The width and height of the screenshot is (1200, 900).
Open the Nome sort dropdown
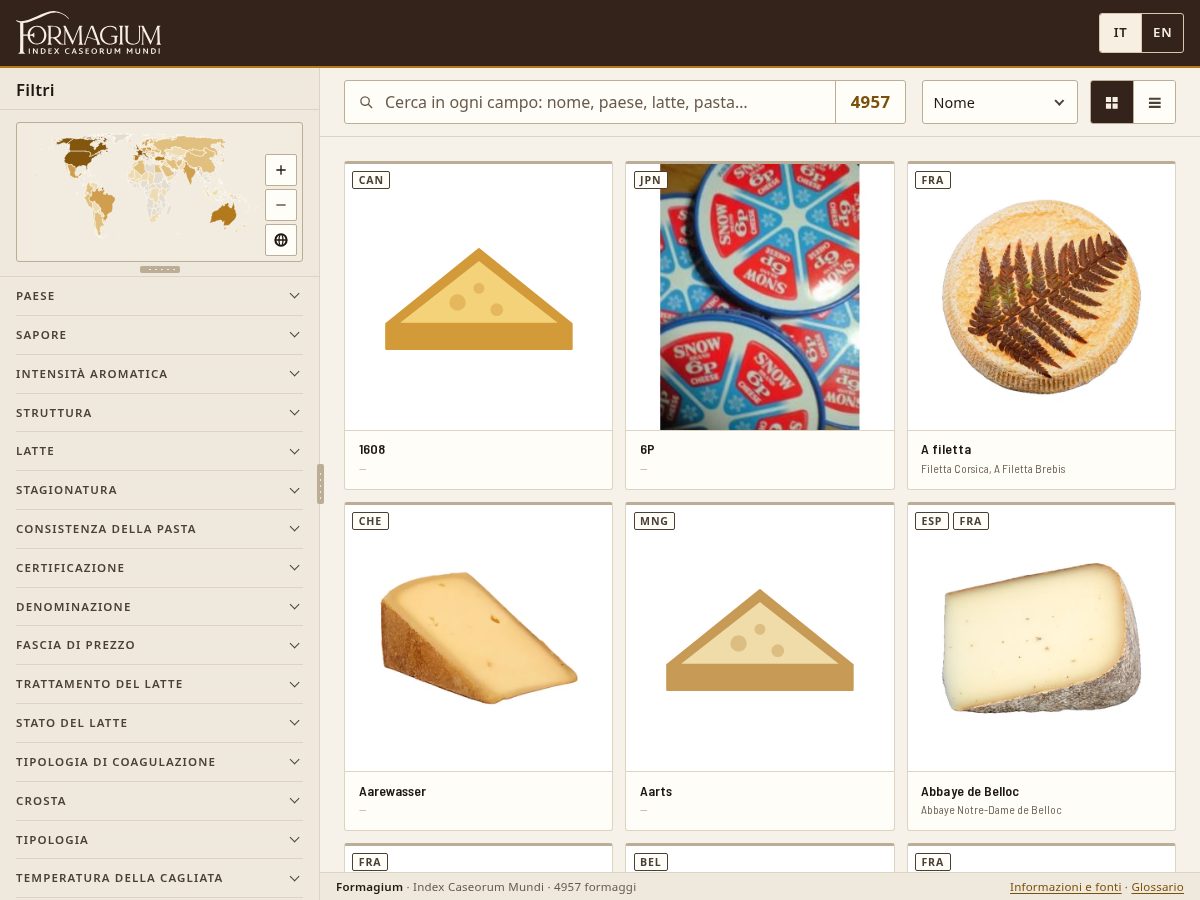tap(1000, 102)
